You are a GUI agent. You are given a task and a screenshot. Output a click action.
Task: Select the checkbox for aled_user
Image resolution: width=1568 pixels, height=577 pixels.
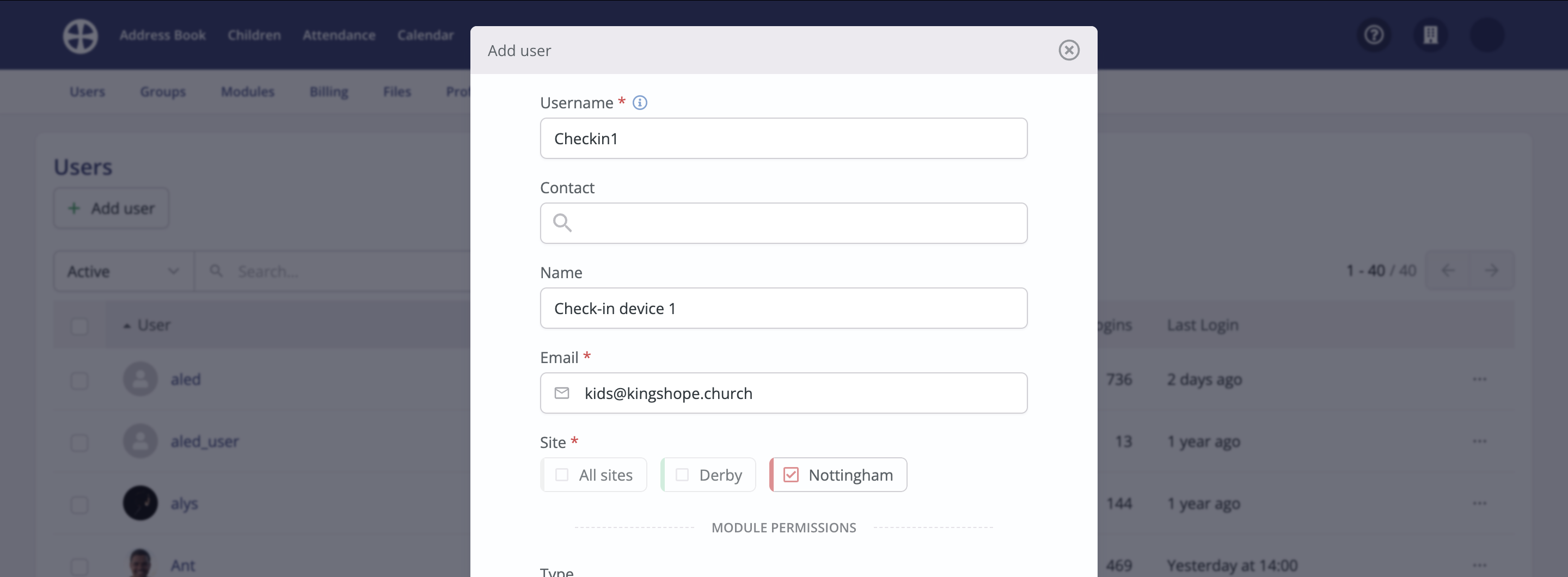(79, 443)
